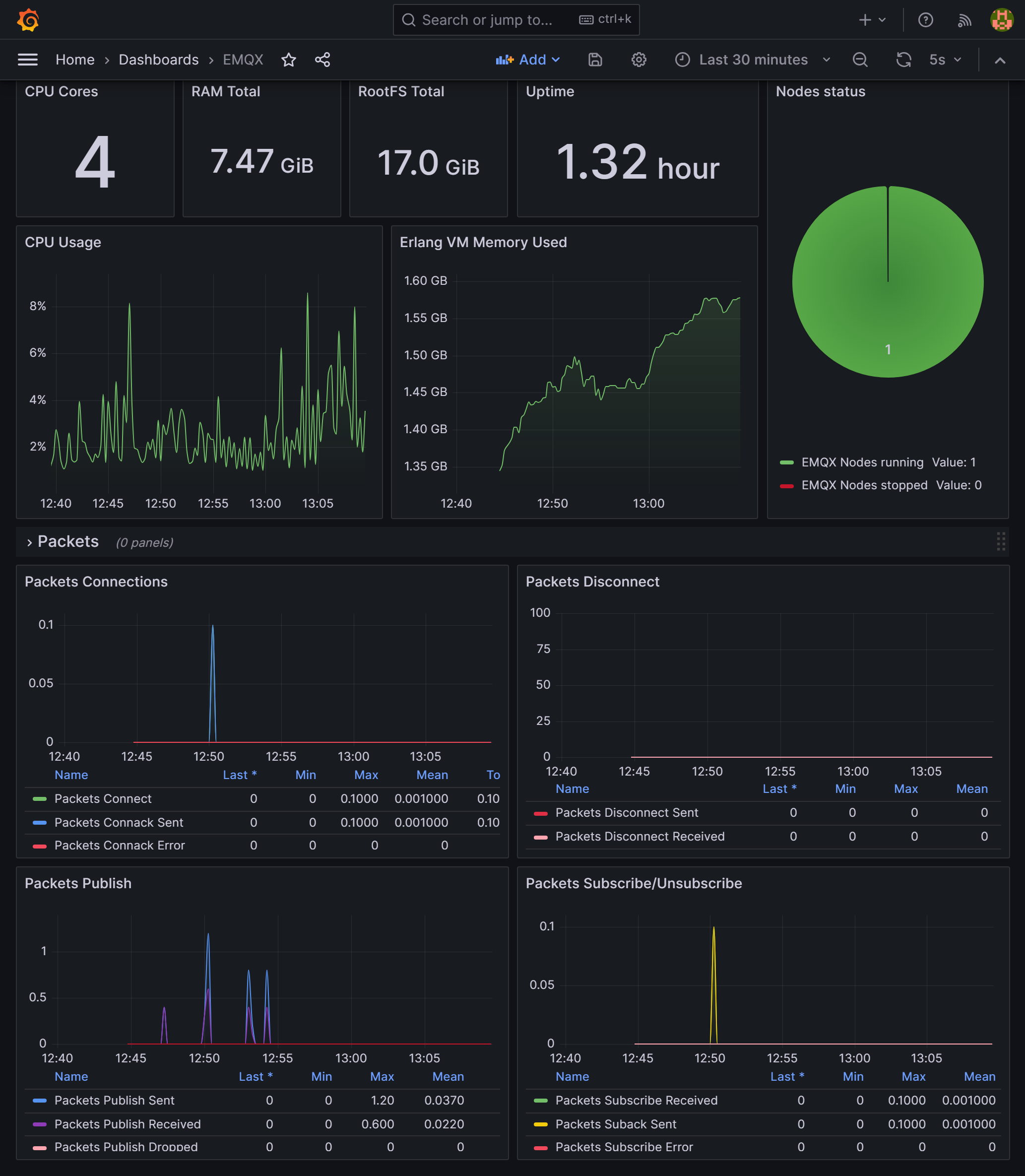The image size is (1025, 1176).
Task: Open the hamburger navigation menu
Action: click(27, 60)
